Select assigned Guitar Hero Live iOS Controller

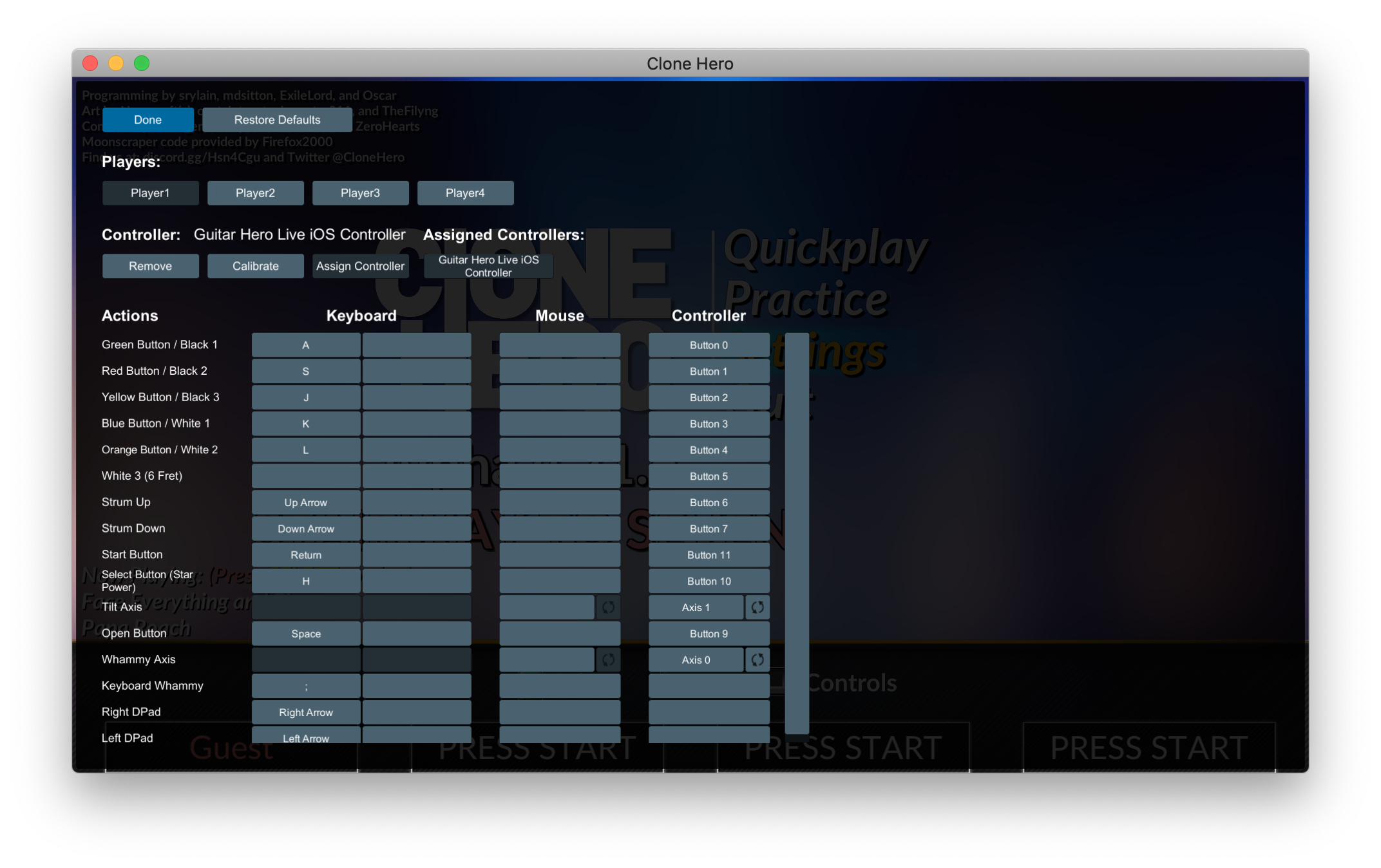[488, 266]
